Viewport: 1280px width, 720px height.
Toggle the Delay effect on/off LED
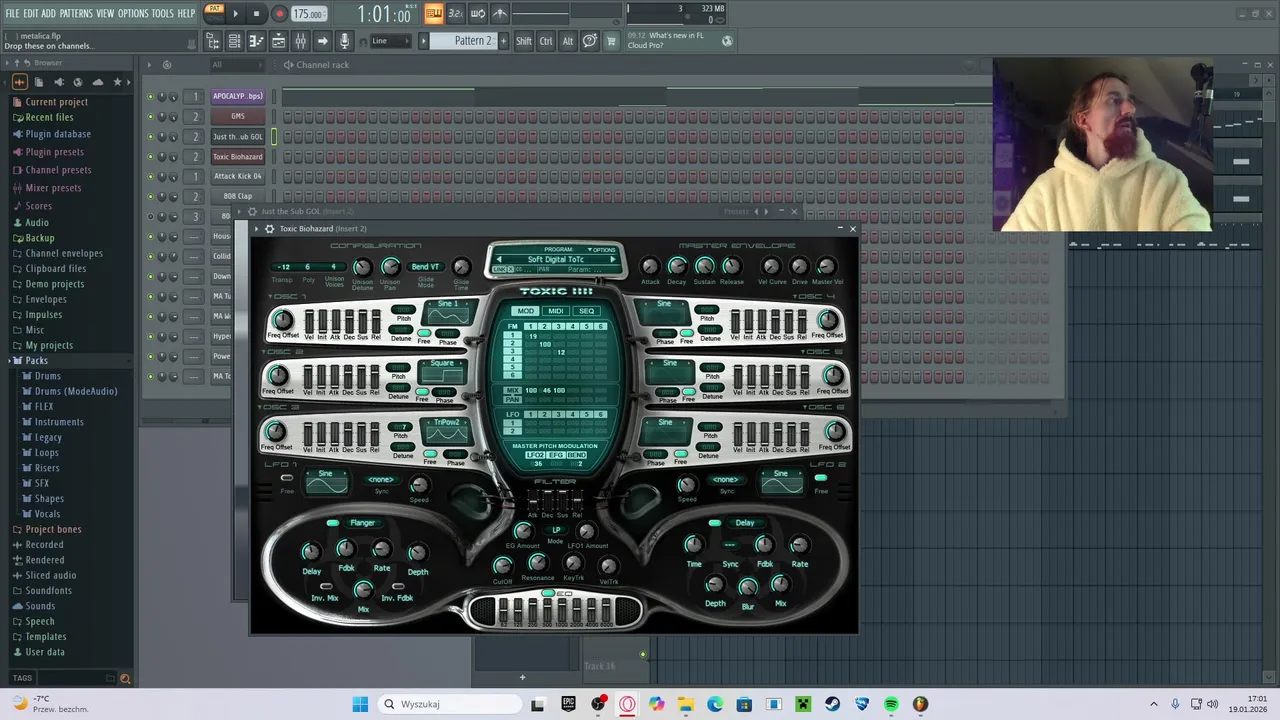[714, 523]
